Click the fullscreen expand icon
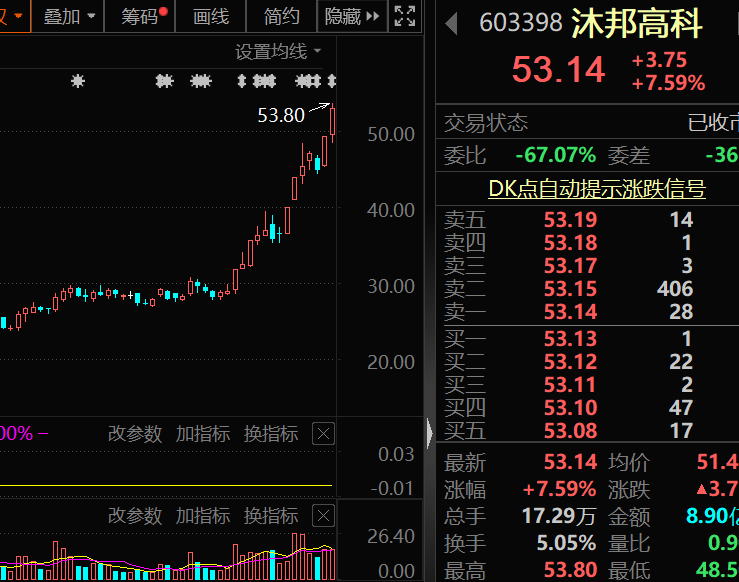739x582 pixels. 405,16
